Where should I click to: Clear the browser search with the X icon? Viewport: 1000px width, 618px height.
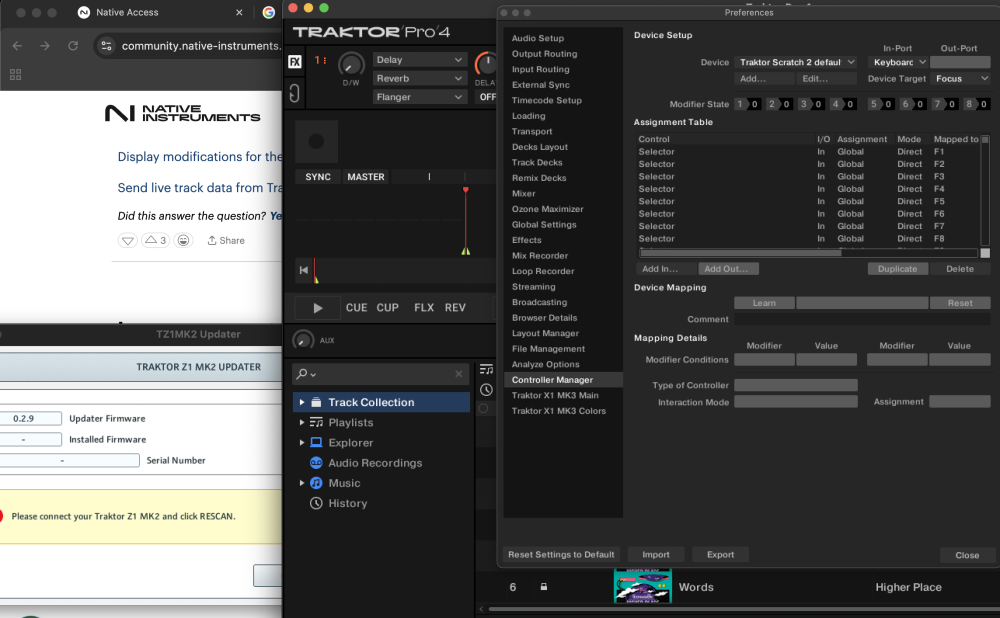click(459, 374)
